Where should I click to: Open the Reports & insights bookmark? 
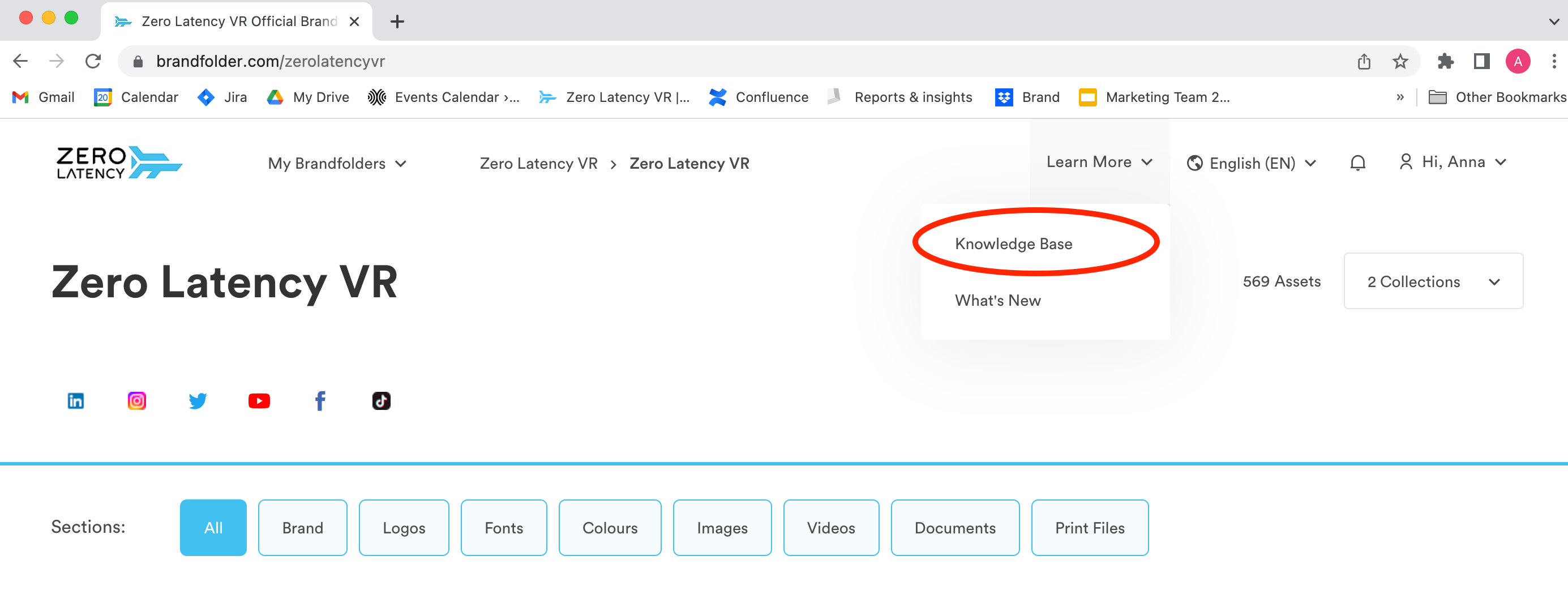tap(899, 97)
